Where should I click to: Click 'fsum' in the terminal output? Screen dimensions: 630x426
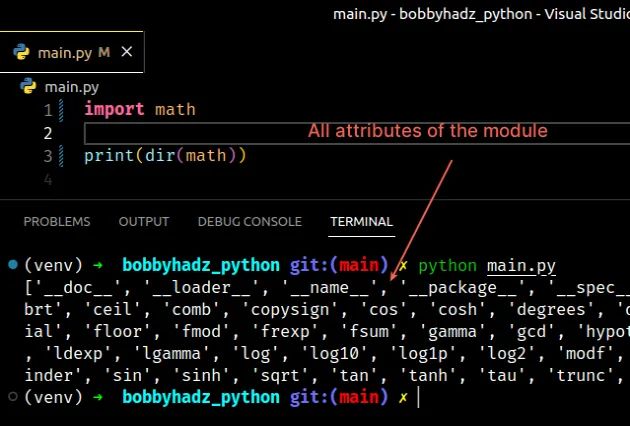pos(369,332)
